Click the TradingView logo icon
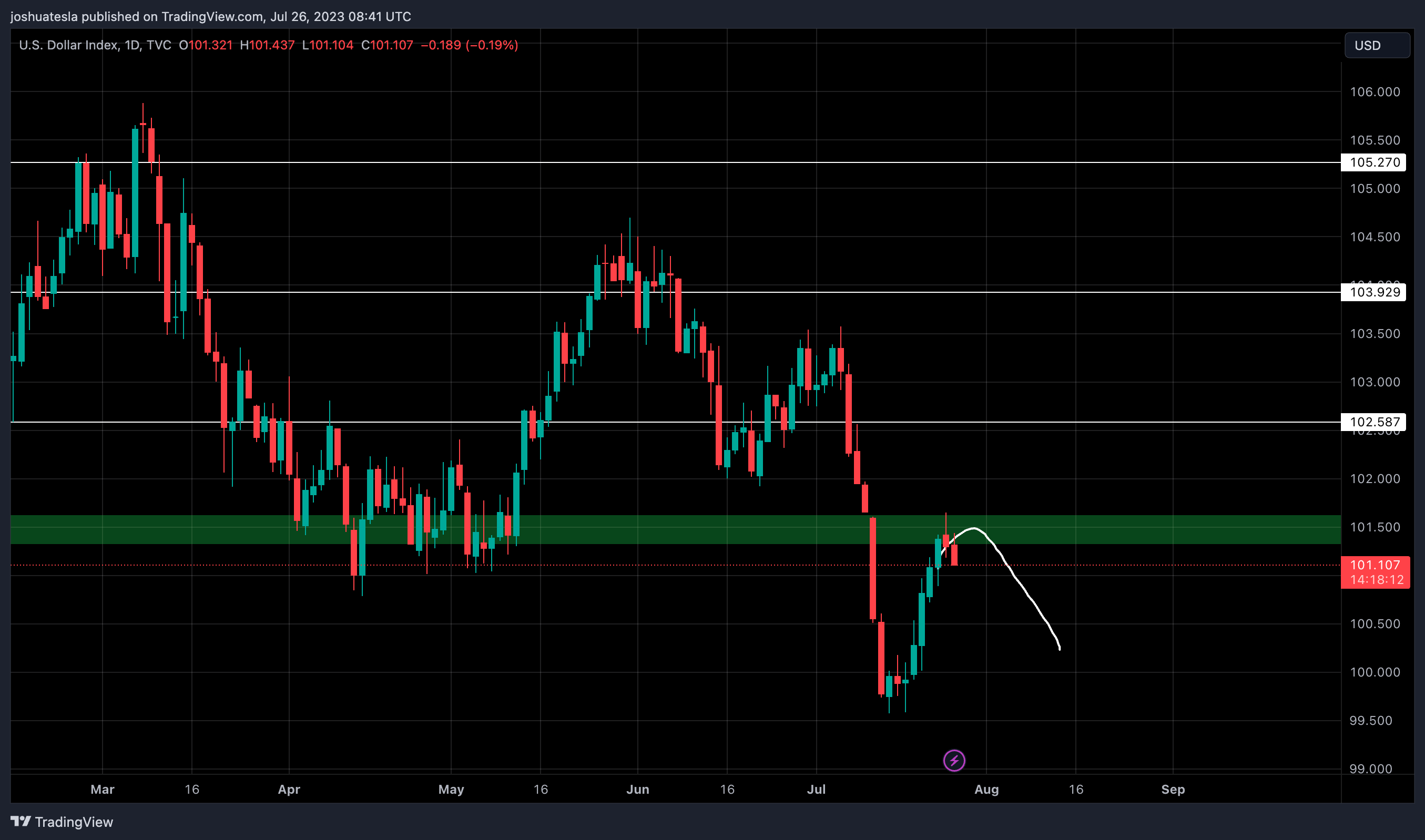This screenshot has width=1425, height=840. (x=21, y=821)
